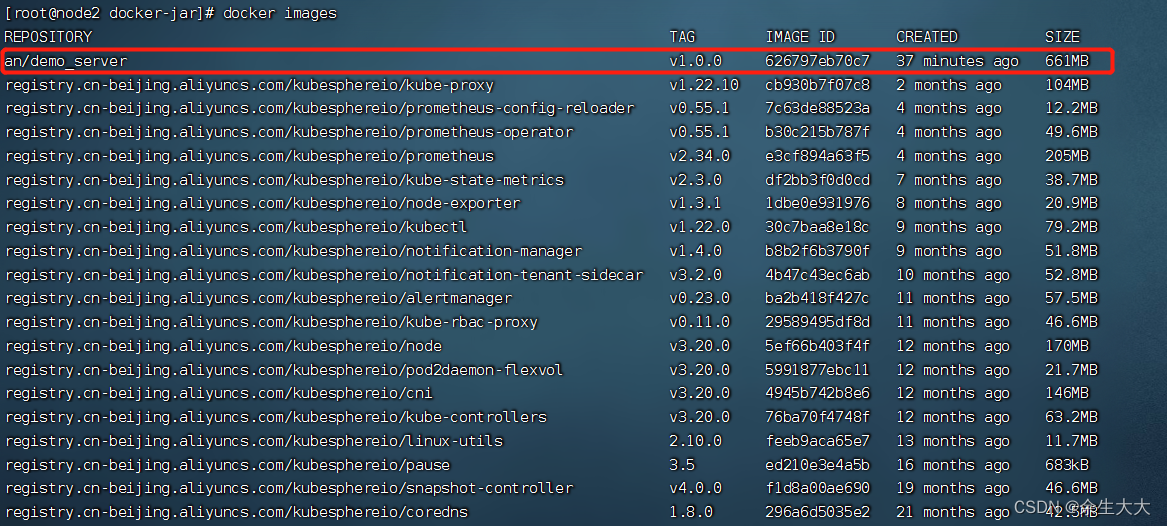1167x526 pixels.
Task: Select the kube-state-metrics repository name
Action: [x=284, y=180]
